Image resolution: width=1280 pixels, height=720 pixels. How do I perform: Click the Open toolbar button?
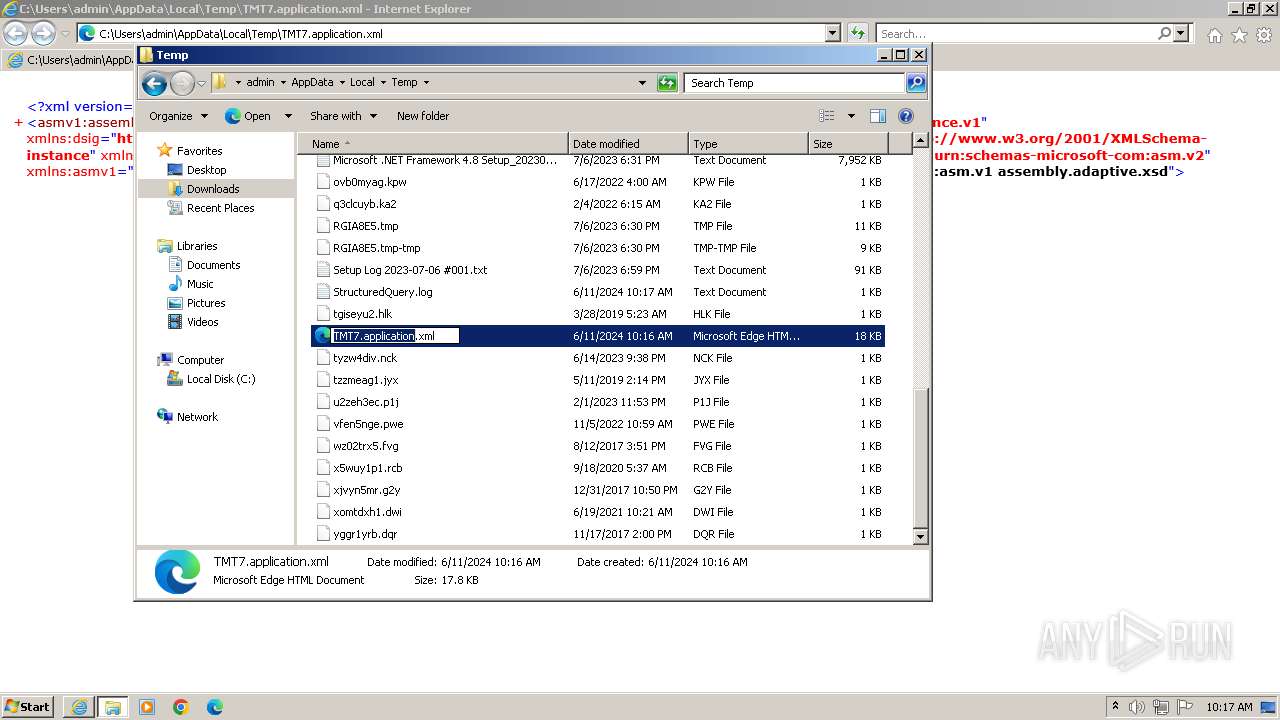point(249,116)
